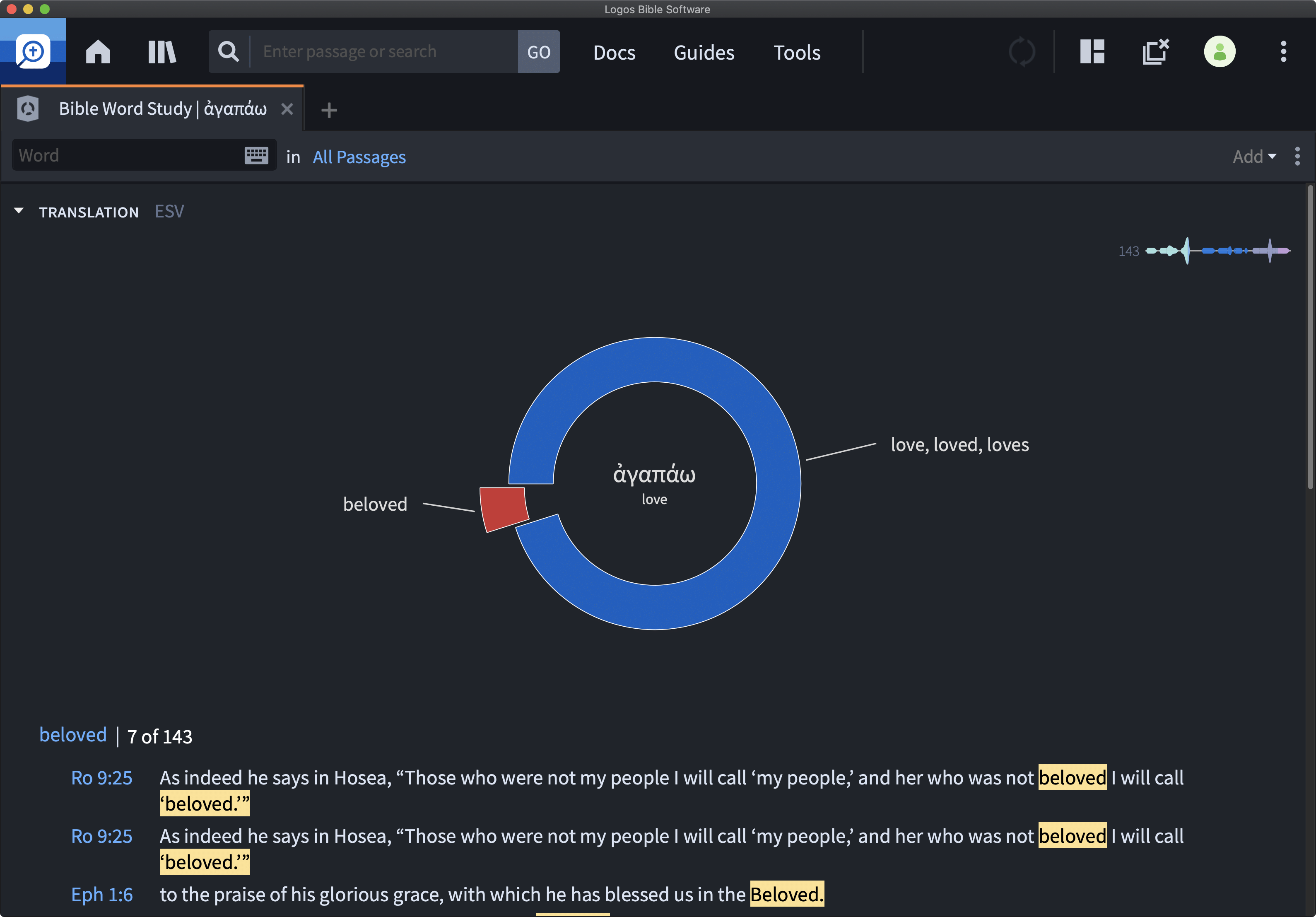Click the Bible Word Study panel icon
The width and height of the screenshot is (1316, 917).
[x=28, y=108]
